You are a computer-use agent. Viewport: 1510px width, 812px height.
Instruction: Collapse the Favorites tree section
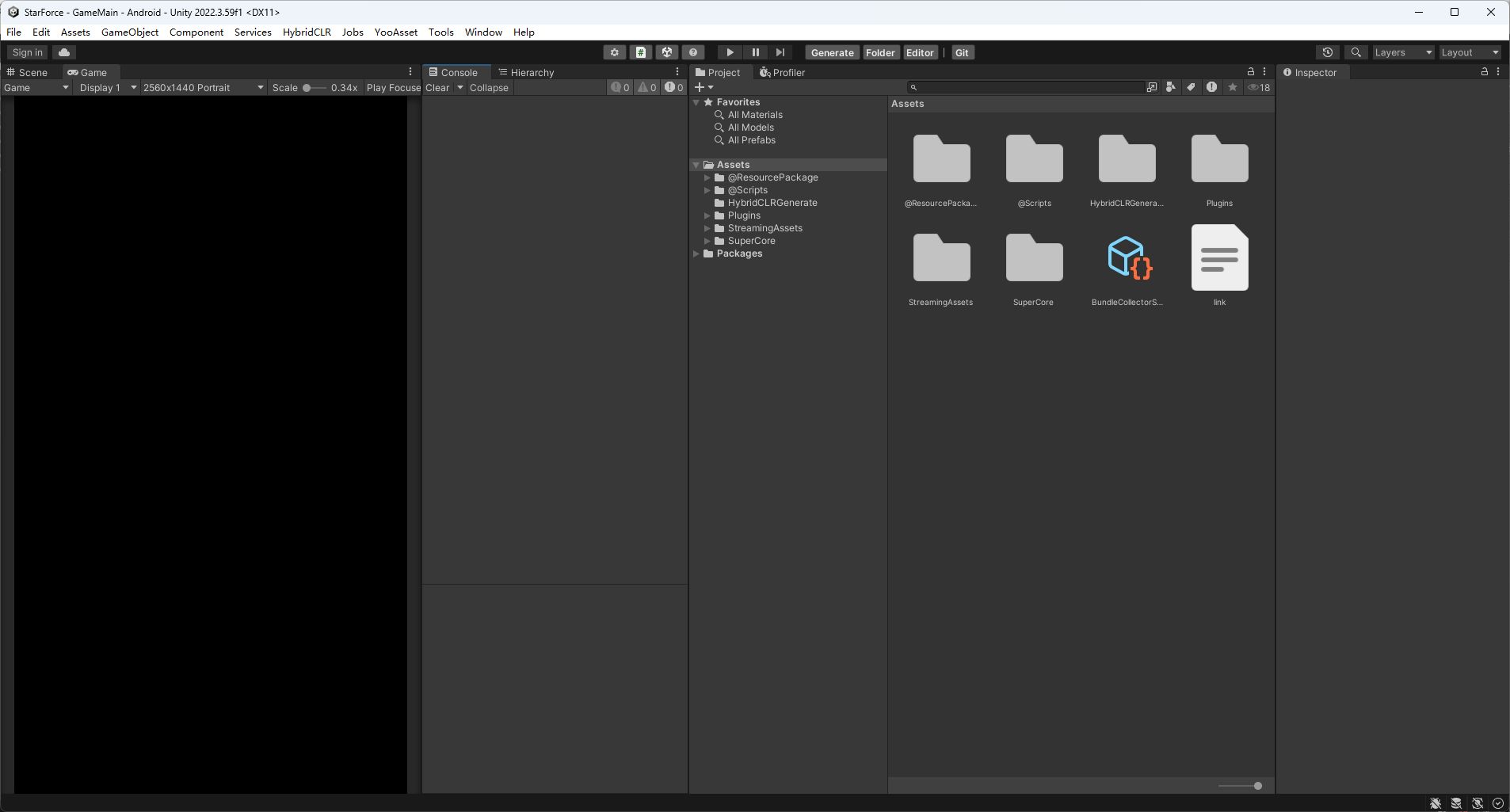click(x=696, y=102)
